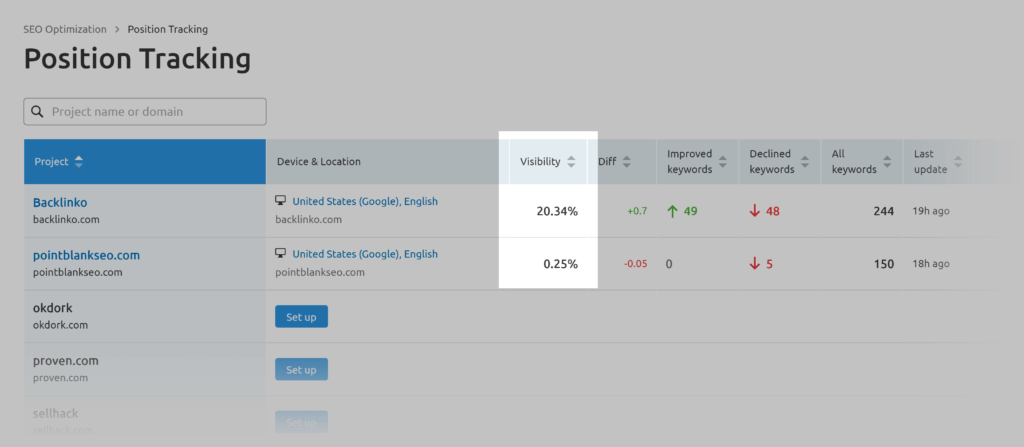
Task: Type in the Project name or domain field
Action: click(155, 112)
